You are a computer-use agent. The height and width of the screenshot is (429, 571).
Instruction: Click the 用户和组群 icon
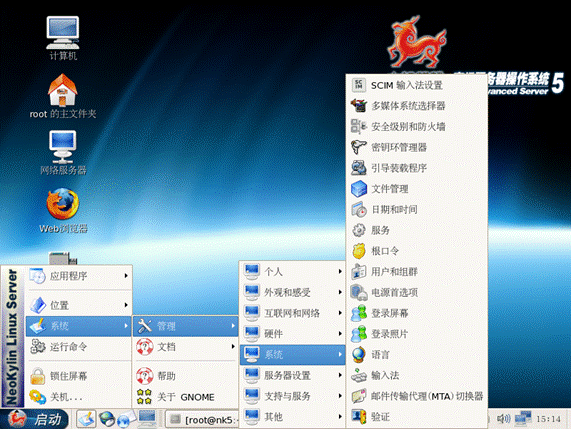359,272
